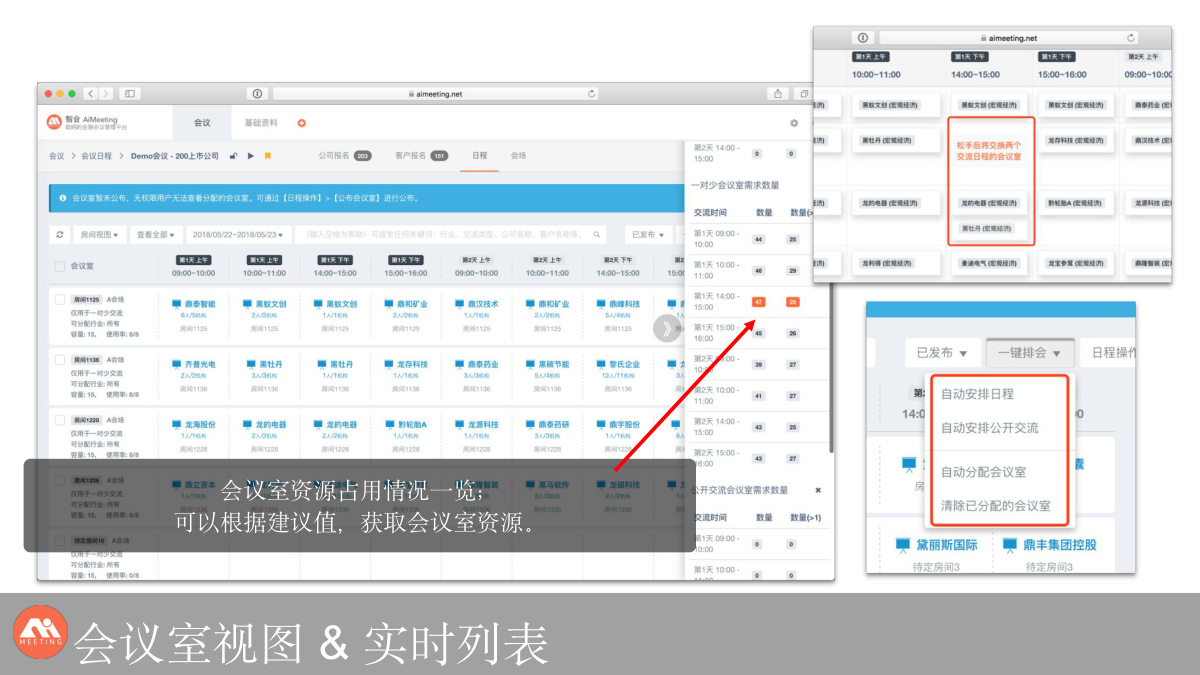This screenshot has width=1200, height=675.
Task: Click the refresh icon left of 房间视图
Action: point(60,234)
